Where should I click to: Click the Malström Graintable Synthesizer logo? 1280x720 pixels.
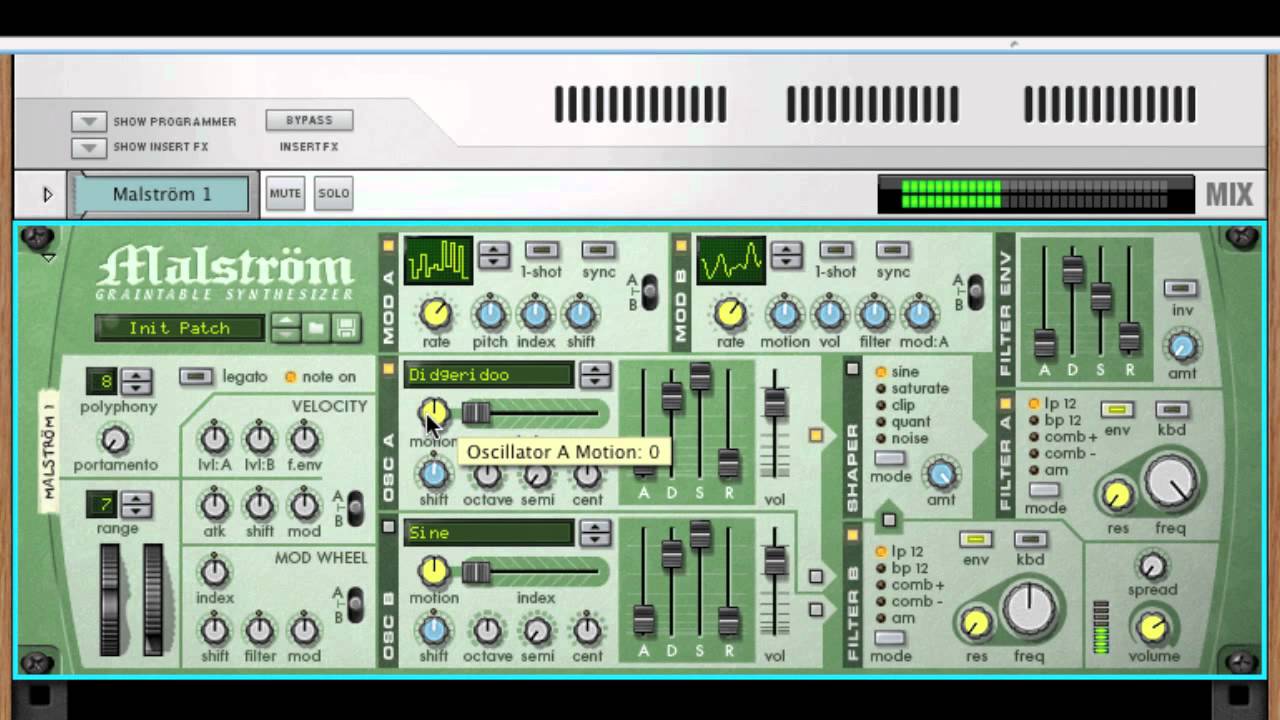click(224, 273)
